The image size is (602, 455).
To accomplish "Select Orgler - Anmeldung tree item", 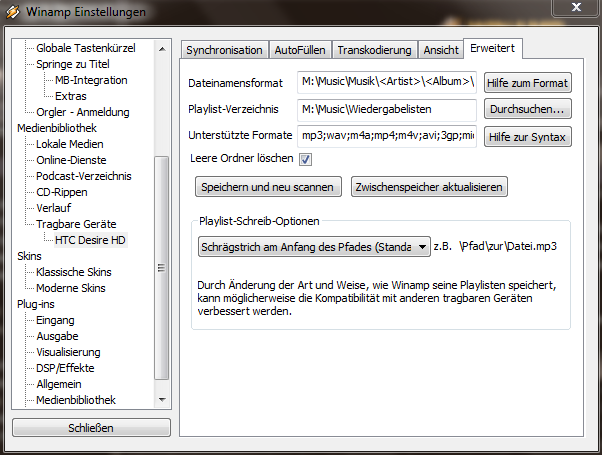I will coord(83,112).
